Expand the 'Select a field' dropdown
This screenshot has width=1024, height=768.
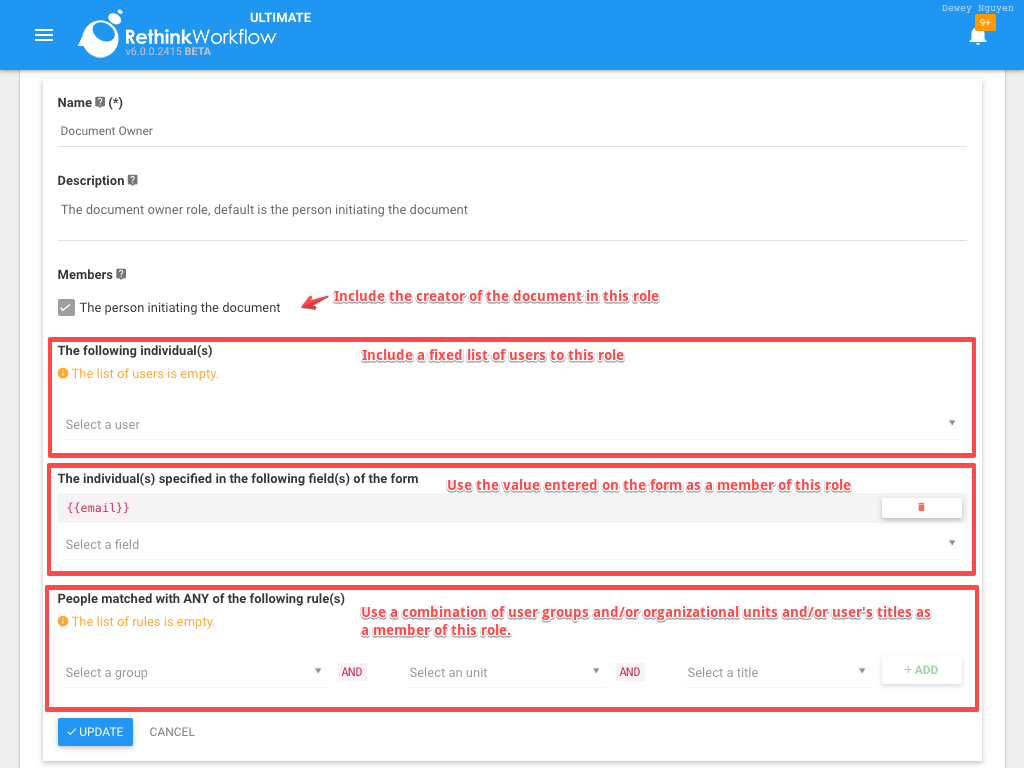(x=511, y=543)
